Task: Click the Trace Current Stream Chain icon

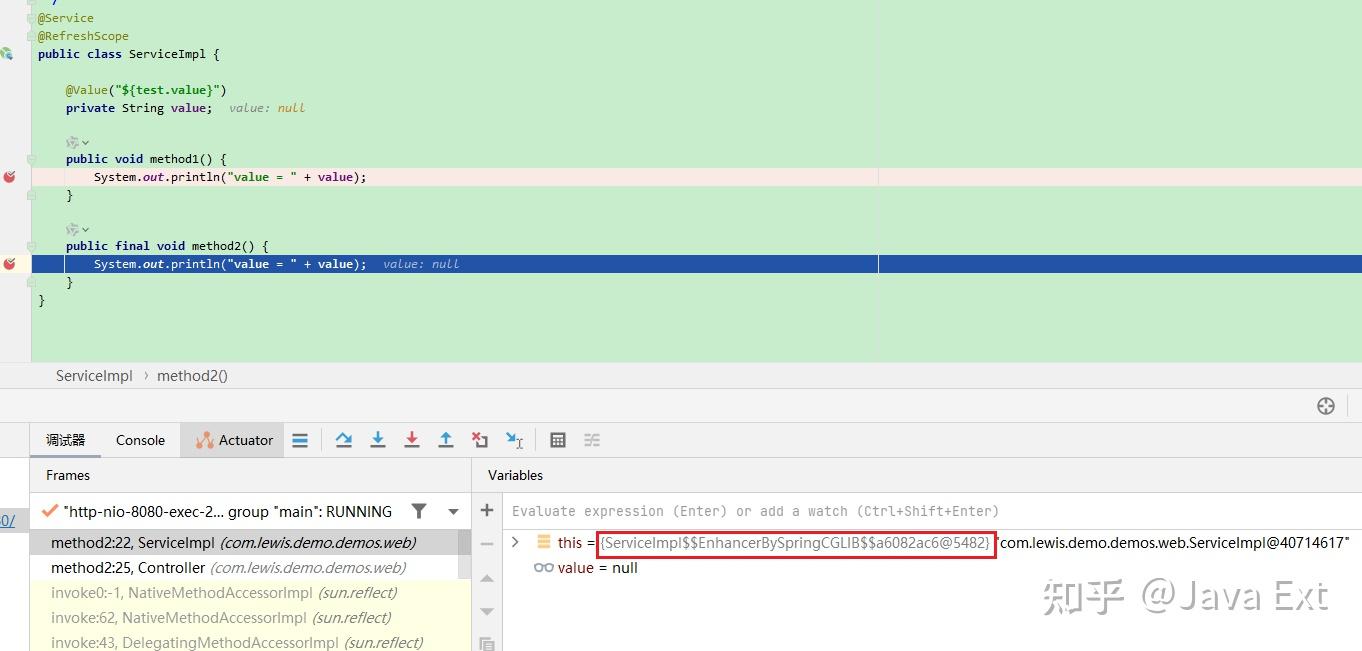Action: (592, 440)
